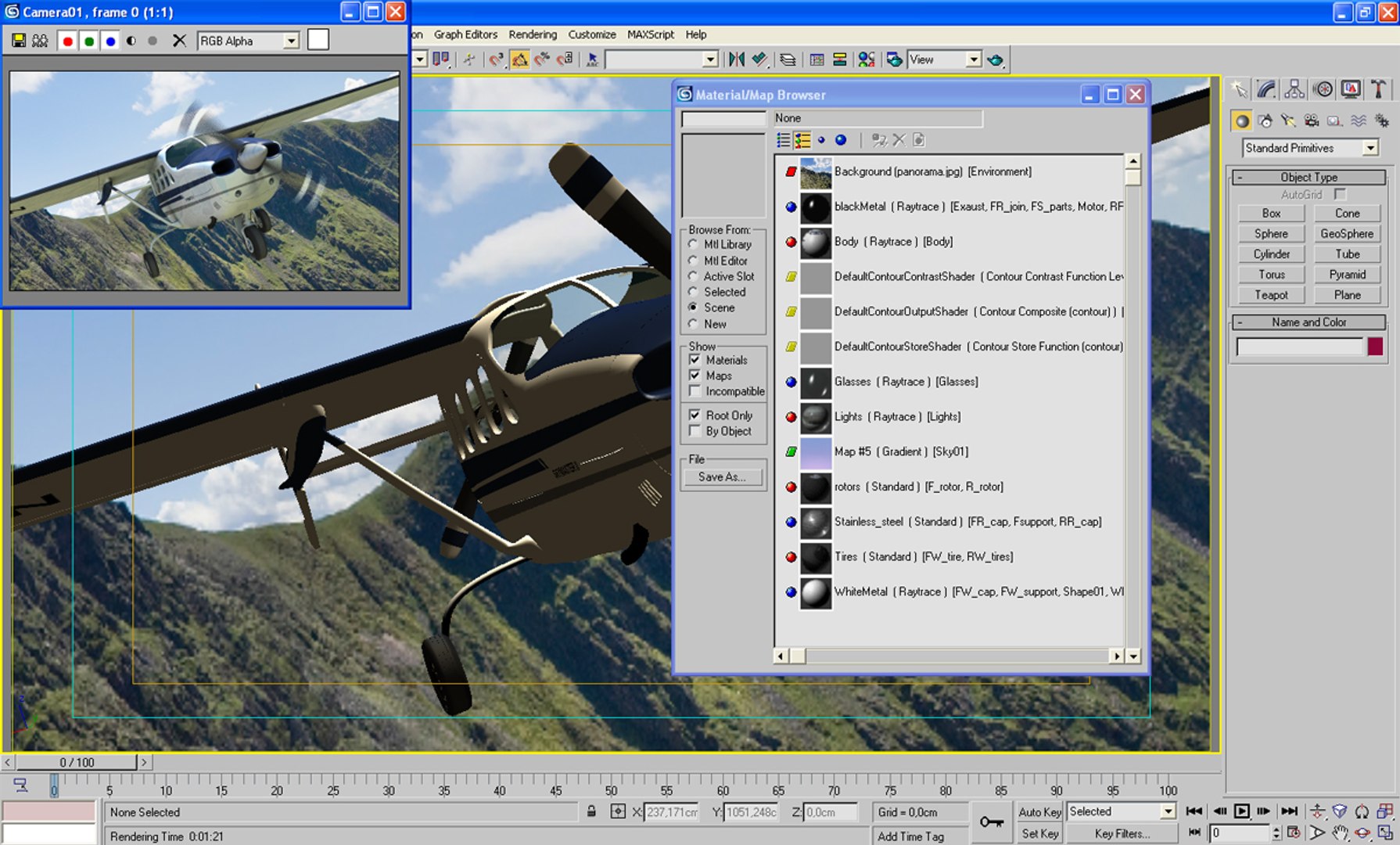1400x845 pixels.
Task: Open the Hierarchy panel tab
Action: pyautogui.click(x=1294, y=89)
